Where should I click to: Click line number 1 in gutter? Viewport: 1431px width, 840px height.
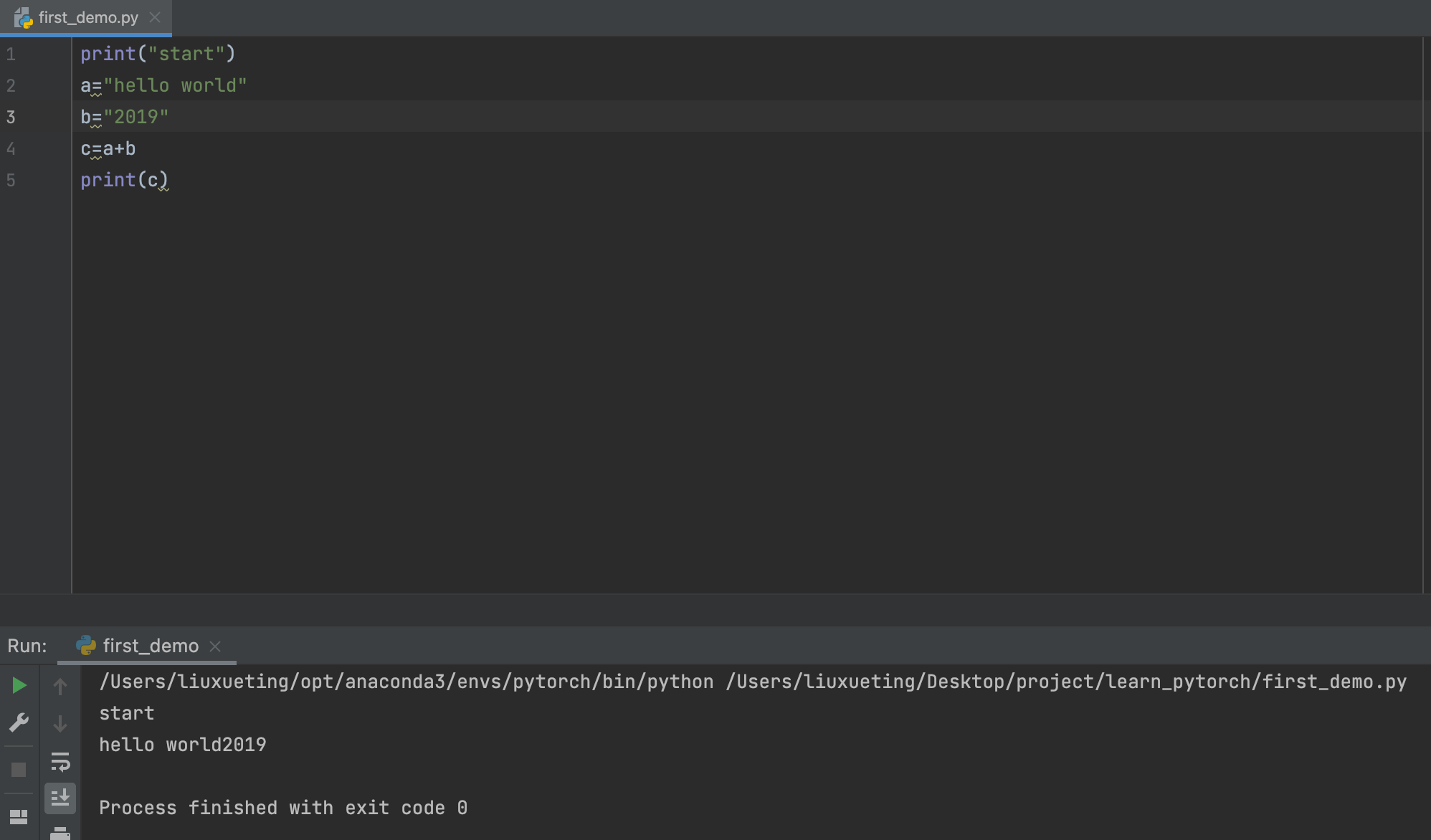pos(11,54)
